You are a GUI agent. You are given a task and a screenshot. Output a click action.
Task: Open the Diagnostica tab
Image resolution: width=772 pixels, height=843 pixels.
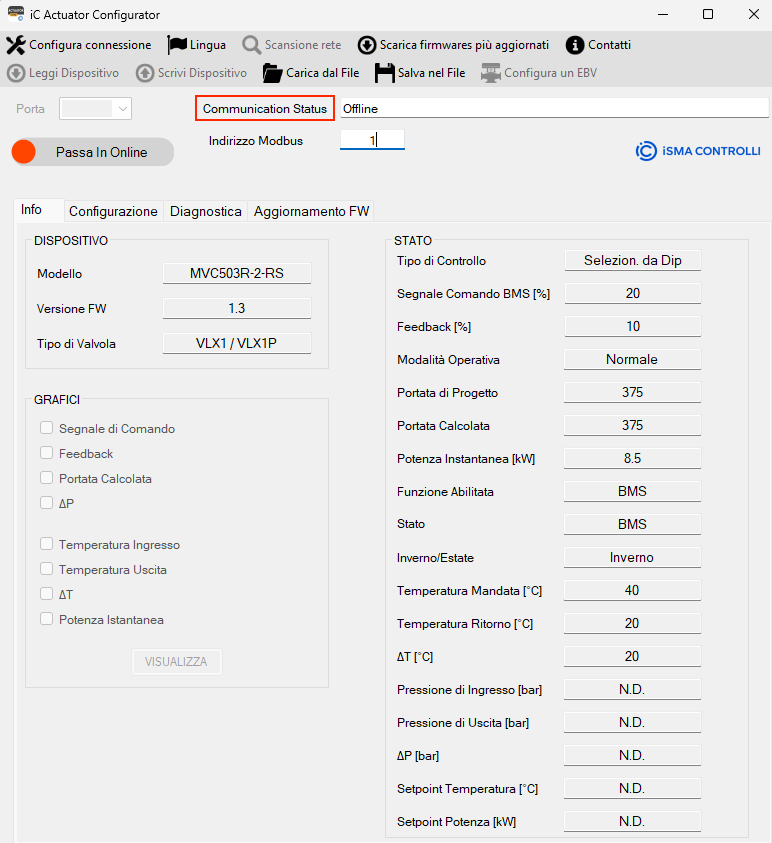[x=205, y=211]
